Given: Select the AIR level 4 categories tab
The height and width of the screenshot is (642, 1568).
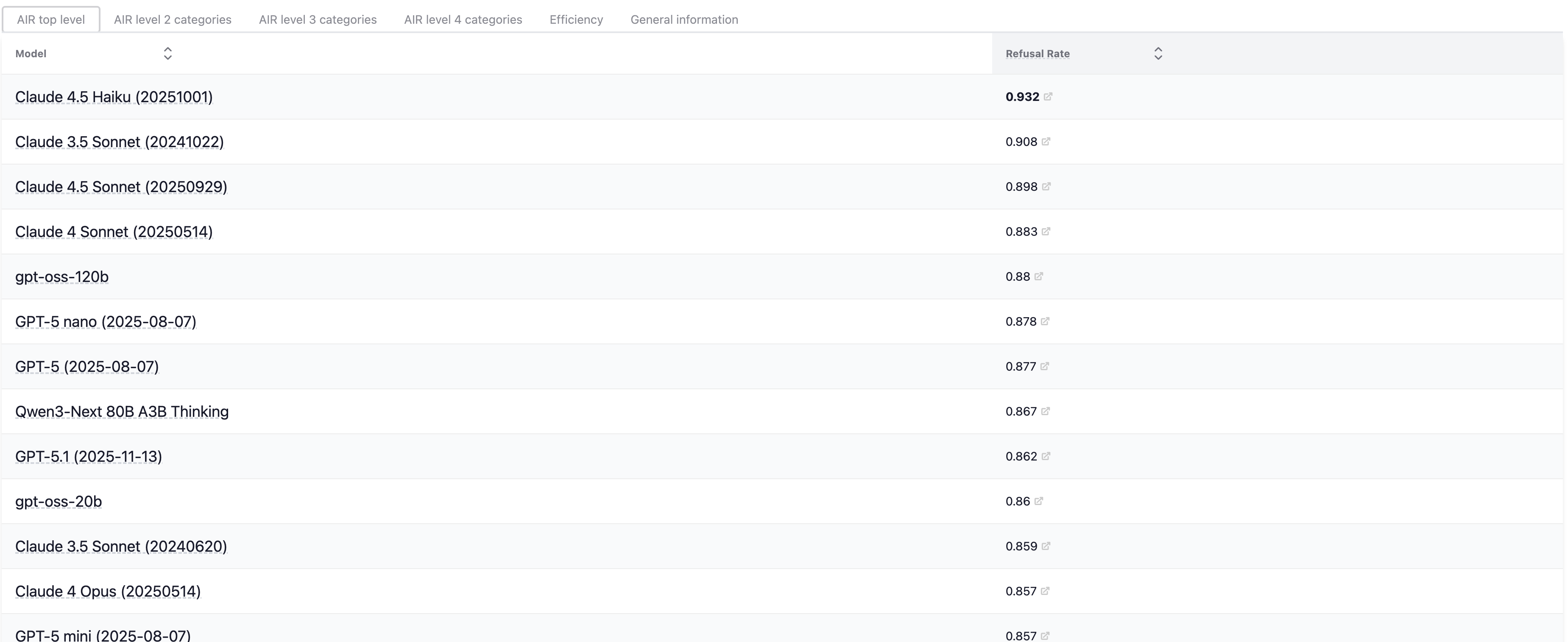Looking at the screenshot, I should tap(463, 20).
